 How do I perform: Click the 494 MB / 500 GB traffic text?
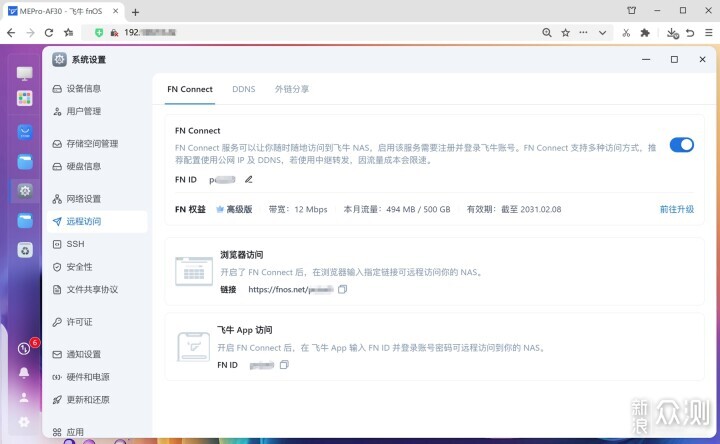click(x=418, y=209)
